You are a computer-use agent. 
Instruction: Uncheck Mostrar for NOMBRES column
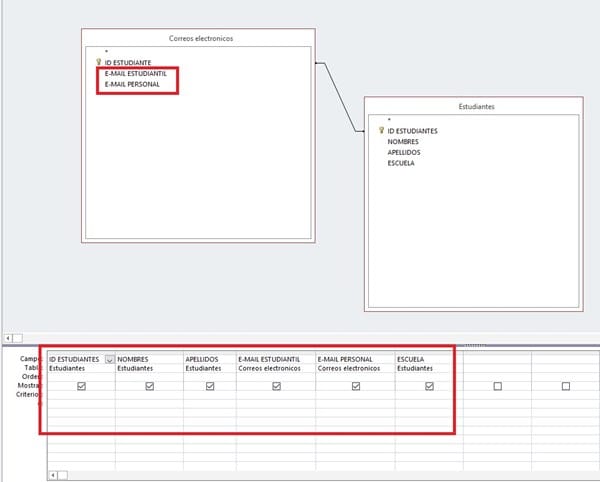[x=150, y=386]
